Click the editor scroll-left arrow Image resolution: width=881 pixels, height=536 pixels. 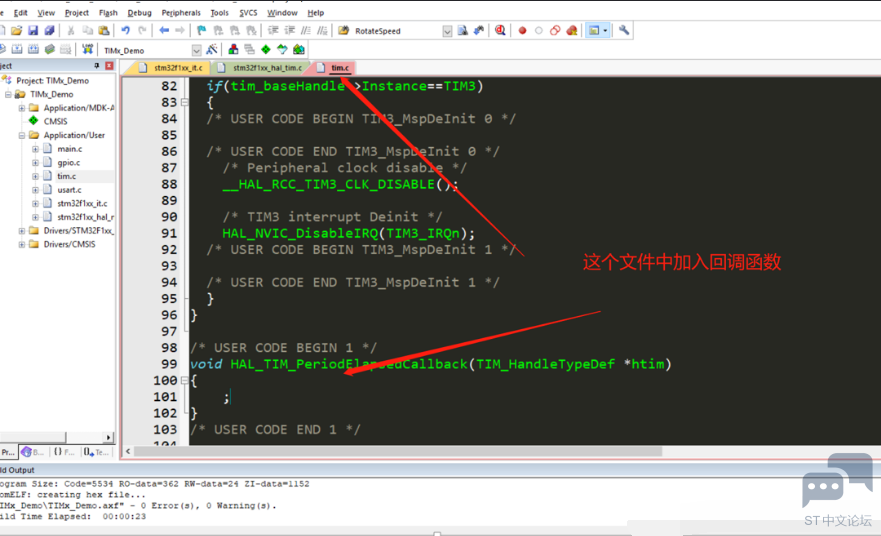pyautogui.click(x=128, y=451)
